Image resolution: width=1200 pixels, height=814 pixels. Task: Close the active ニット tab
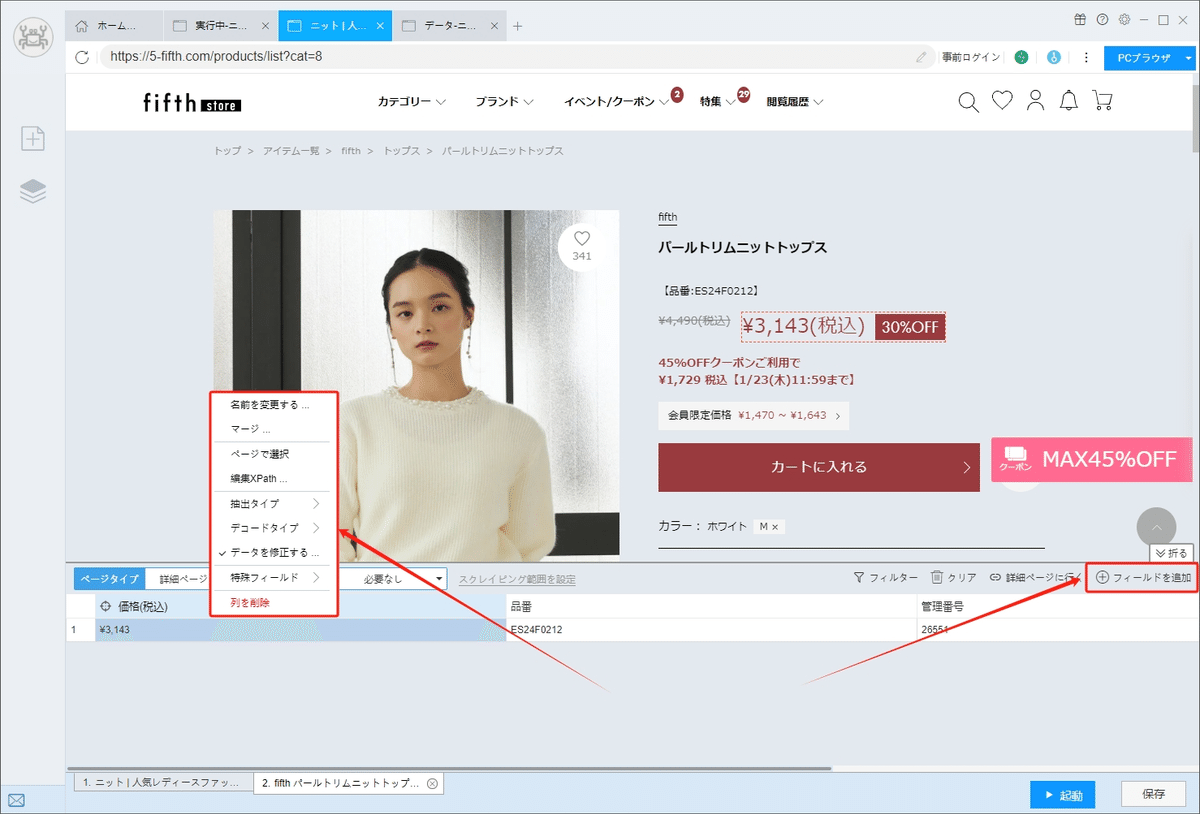[x=381, y=26]
